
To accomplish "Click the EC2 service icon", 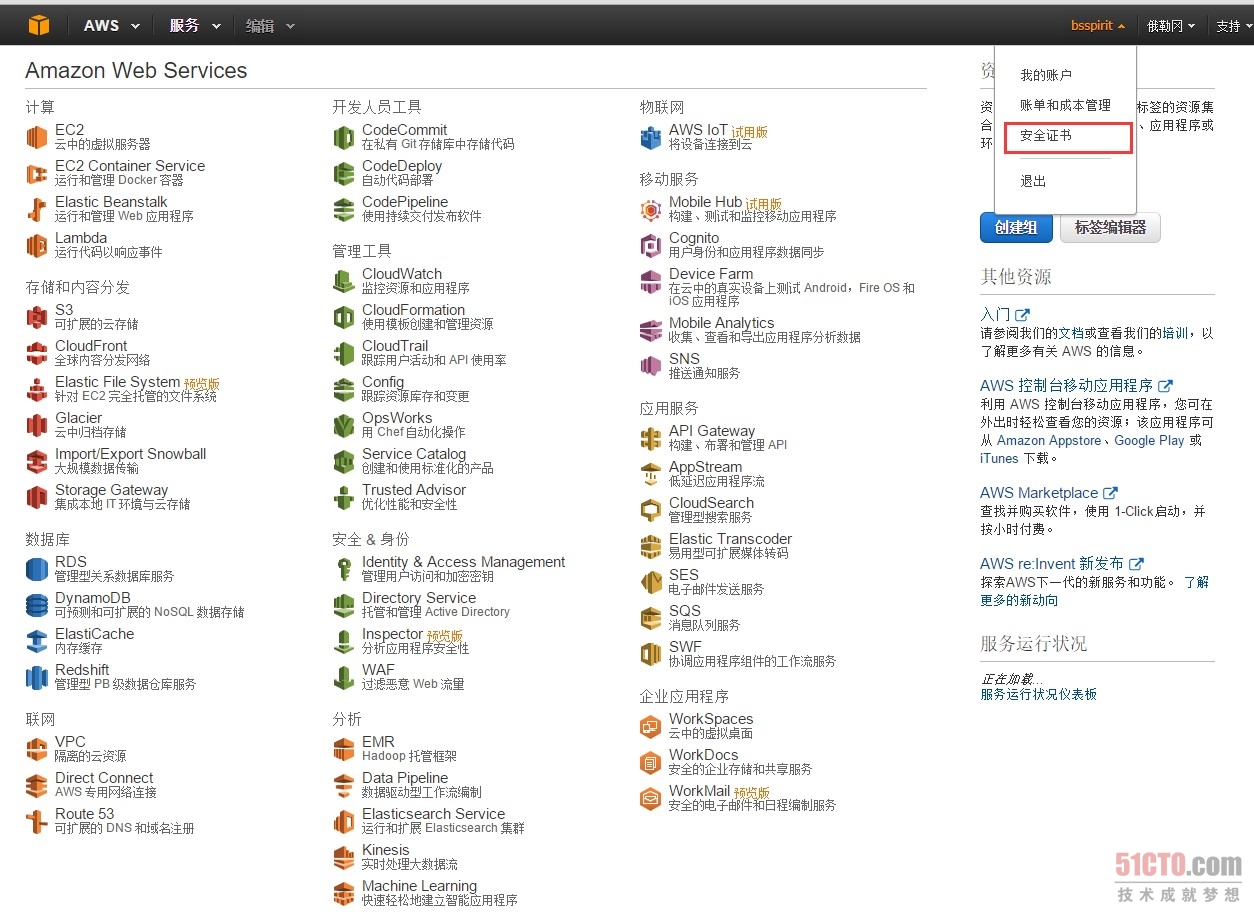I will [x=37, y=137].
